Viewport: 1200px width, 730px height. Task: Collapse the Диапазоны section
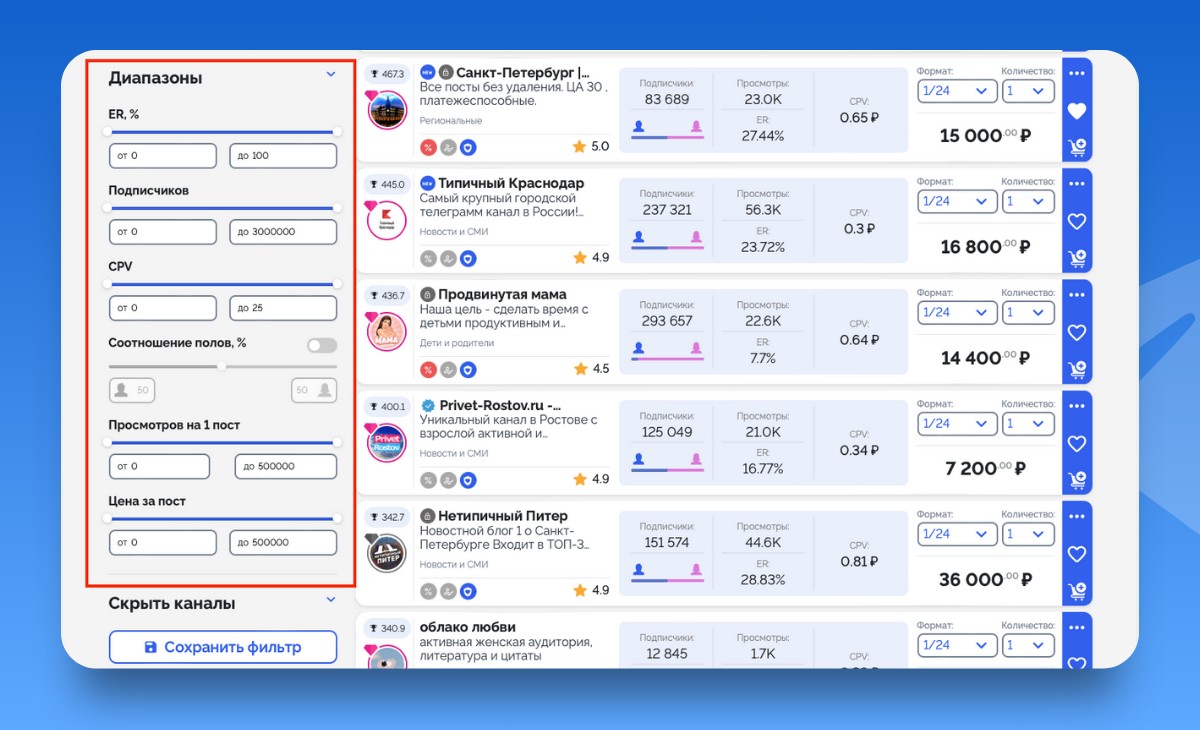coord(331,74)
